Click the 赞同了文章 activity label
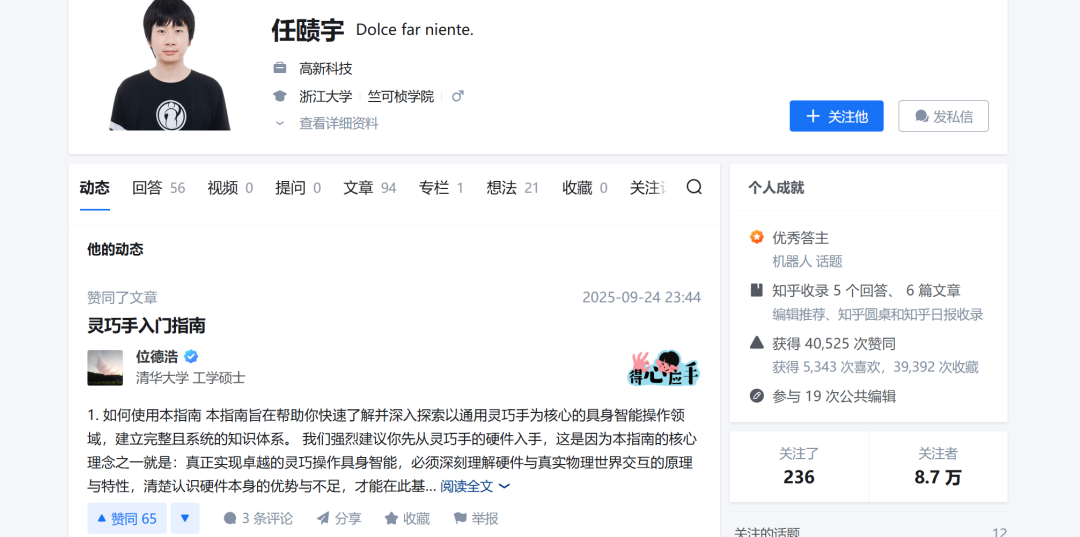Screen dimensions: 1080x537 [x=123, y=297]
